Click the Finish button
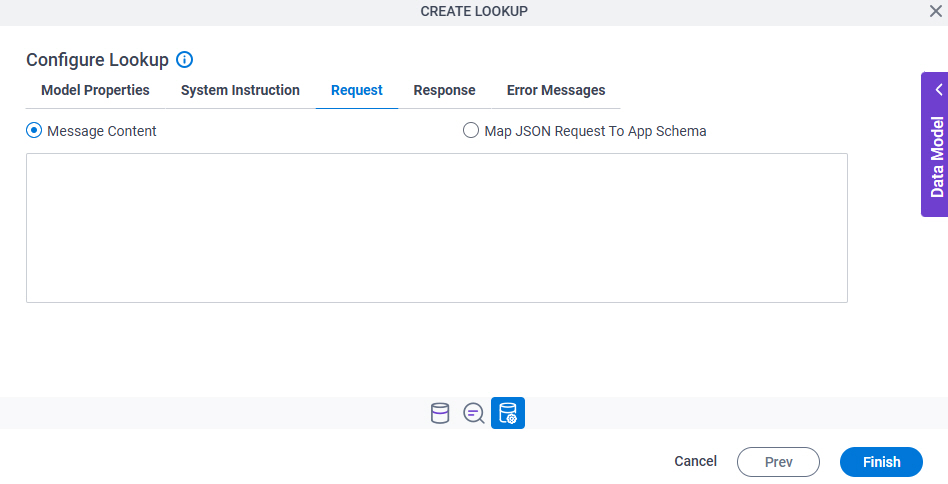This screenshot has width=948, height=484. tap(881, 462)
